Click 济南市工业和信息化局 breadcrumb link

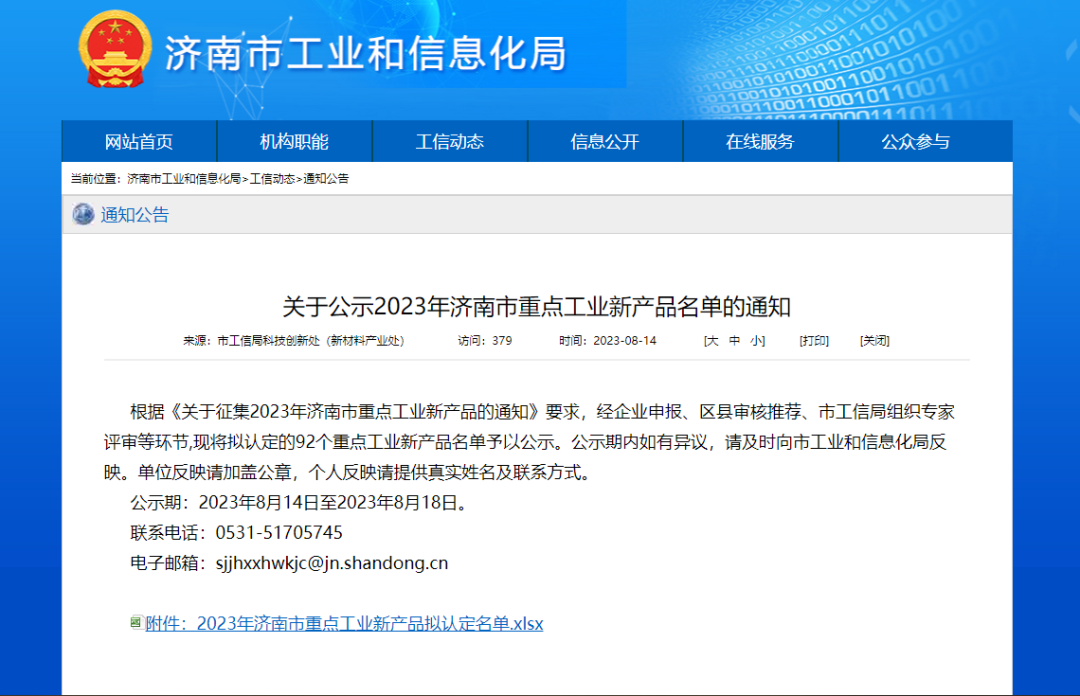pyautogui.click(x=184, y=179)
